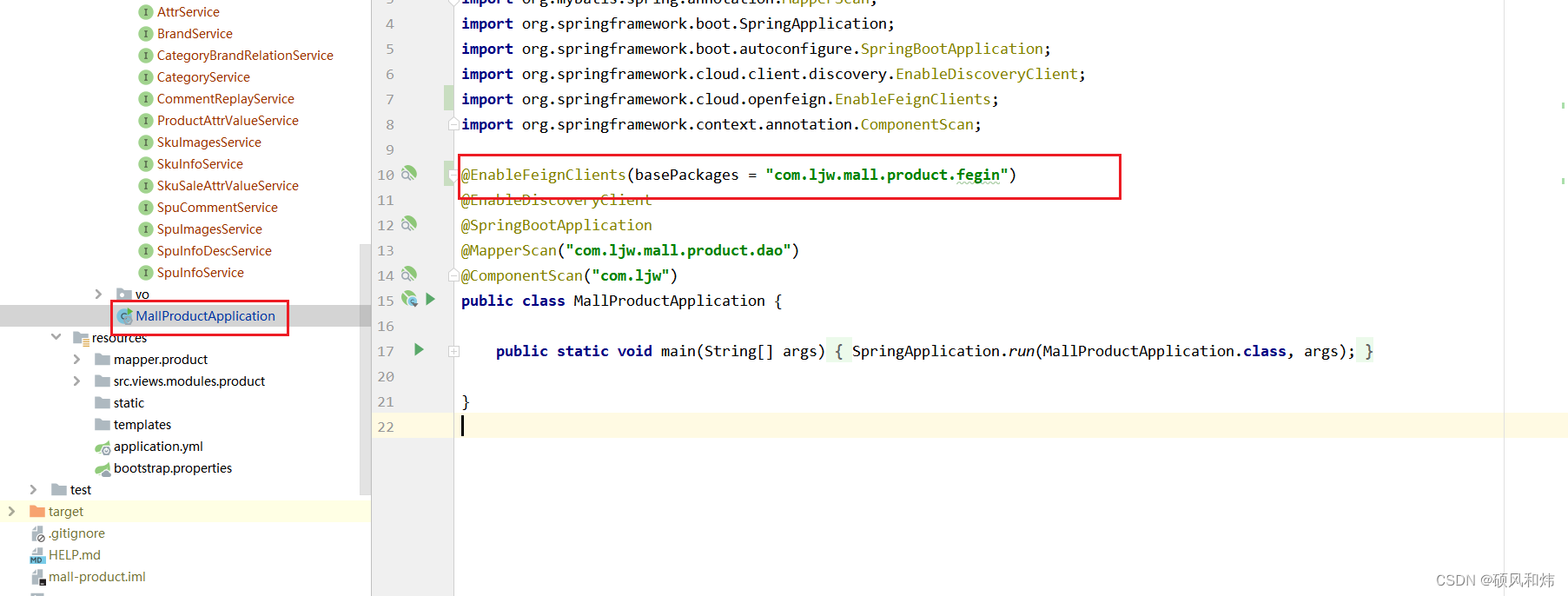Select the templates folder
Viewport: 1568px width, 596px height.
point(142,425)
